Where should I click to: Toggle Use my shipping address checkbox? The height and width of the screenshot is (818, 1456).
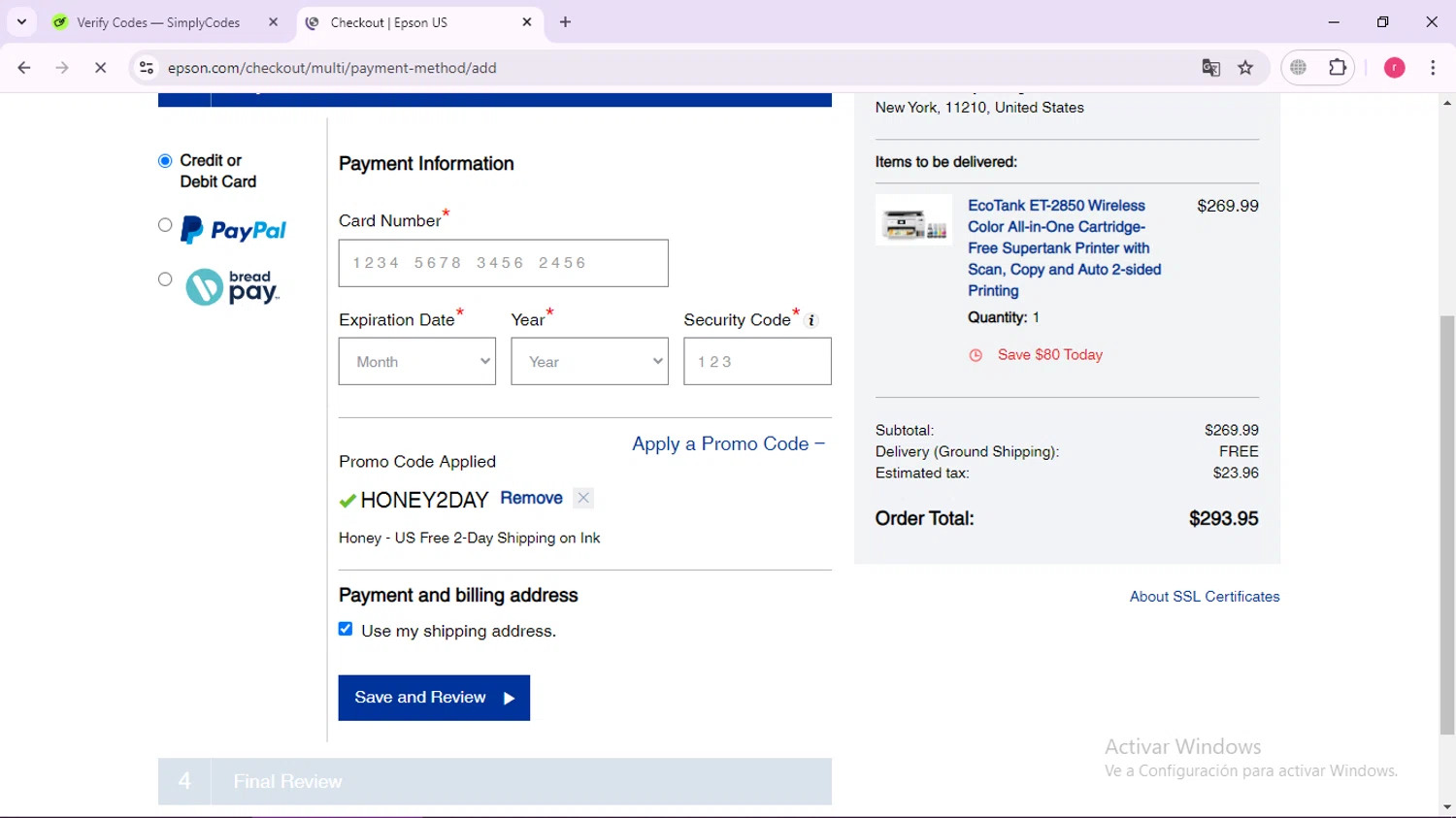(346, 629)
